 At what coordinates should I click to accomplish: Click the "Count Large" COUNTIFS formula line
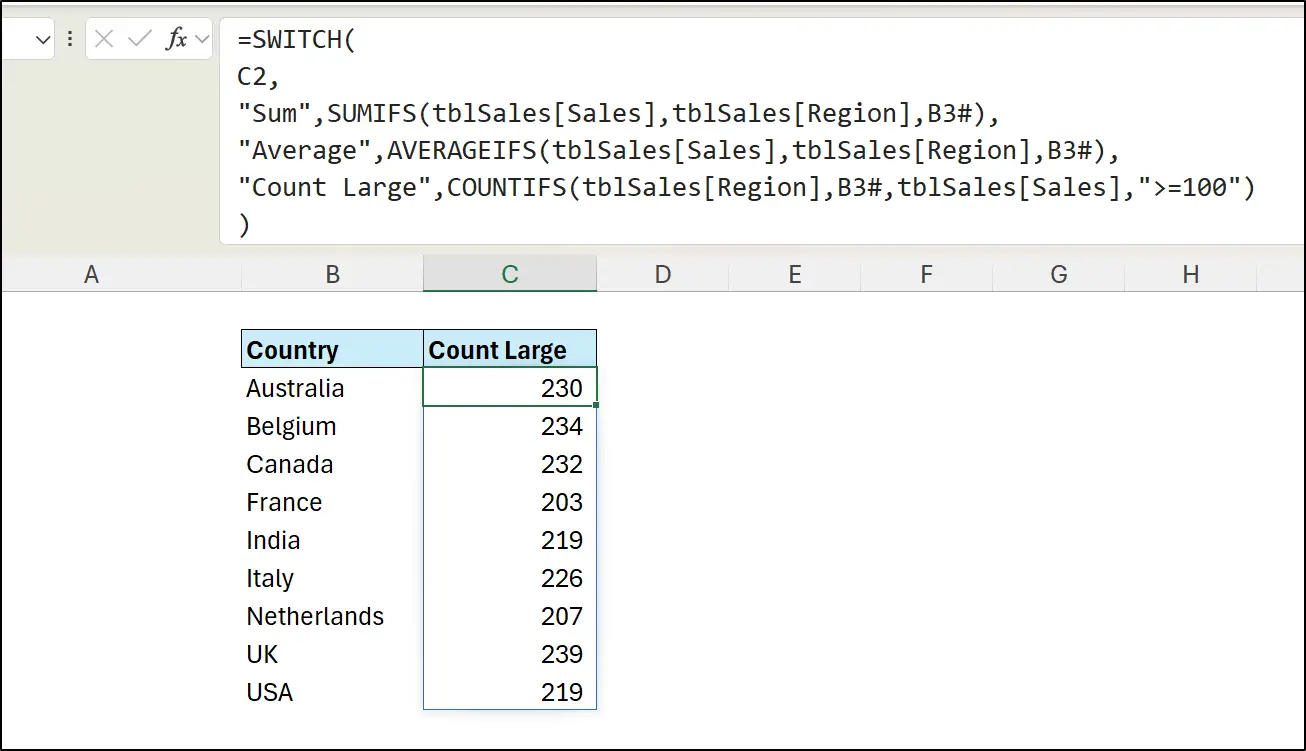click(x=746, y=188)
